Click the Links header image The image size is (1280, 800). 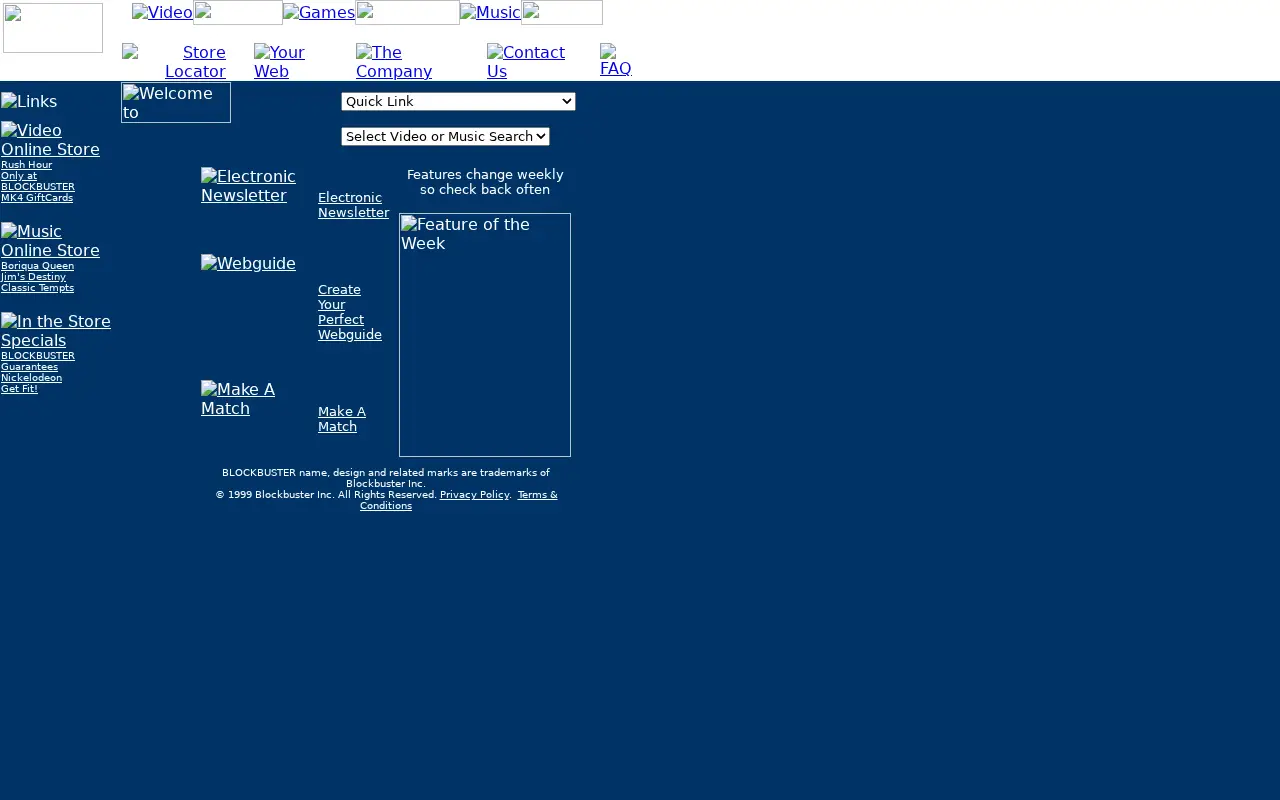[29, 102]
